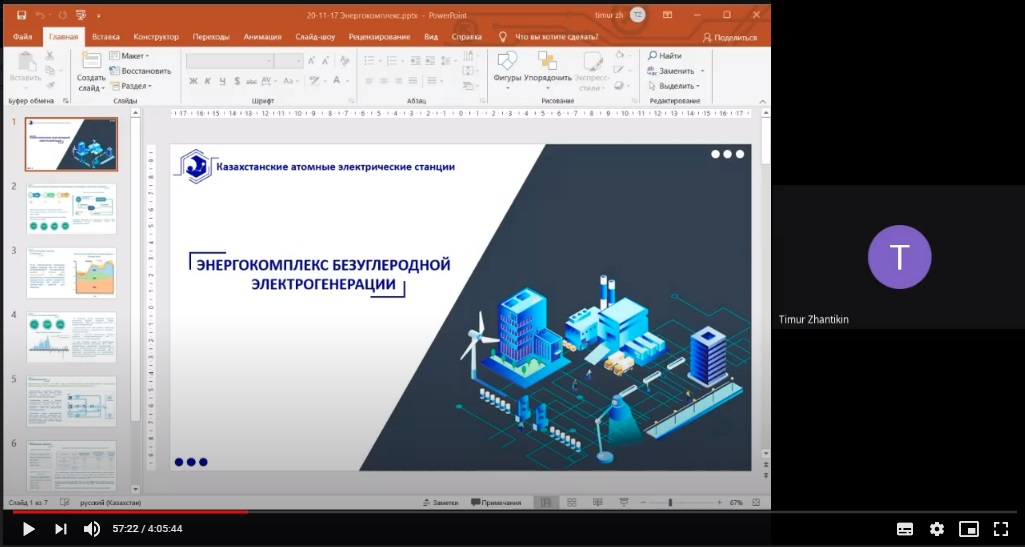Click the slide sorter view icon
The image size is (1025, 547).
pyautogui.click(x=571, y=502)
